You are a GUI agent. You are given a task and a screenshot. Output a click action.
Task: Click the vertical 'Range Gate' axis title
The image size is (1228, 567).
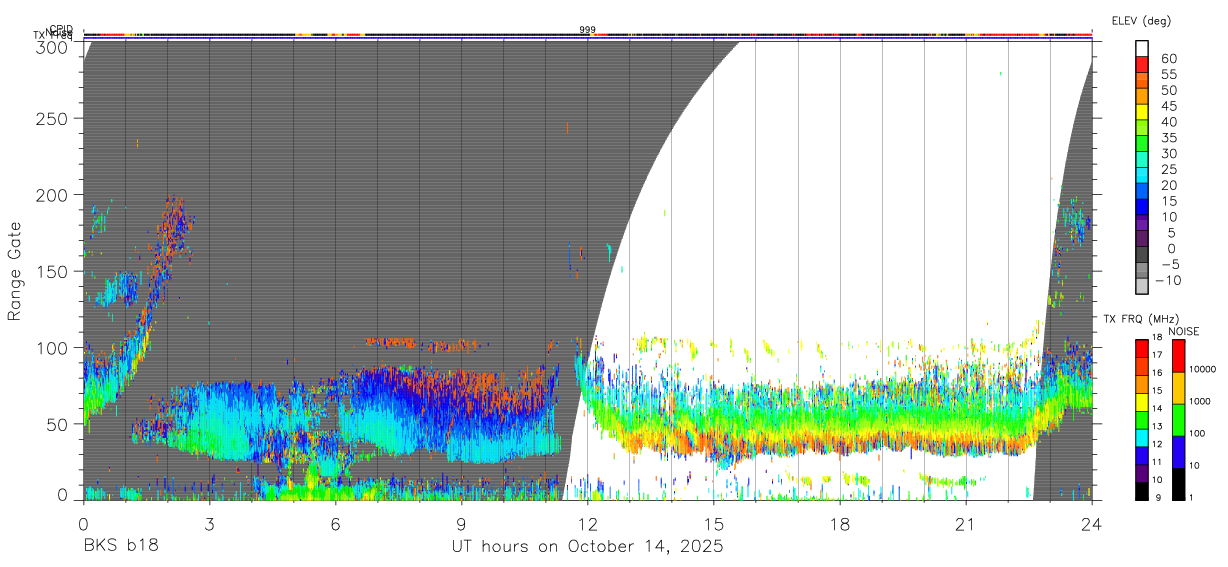click(14, 271)
